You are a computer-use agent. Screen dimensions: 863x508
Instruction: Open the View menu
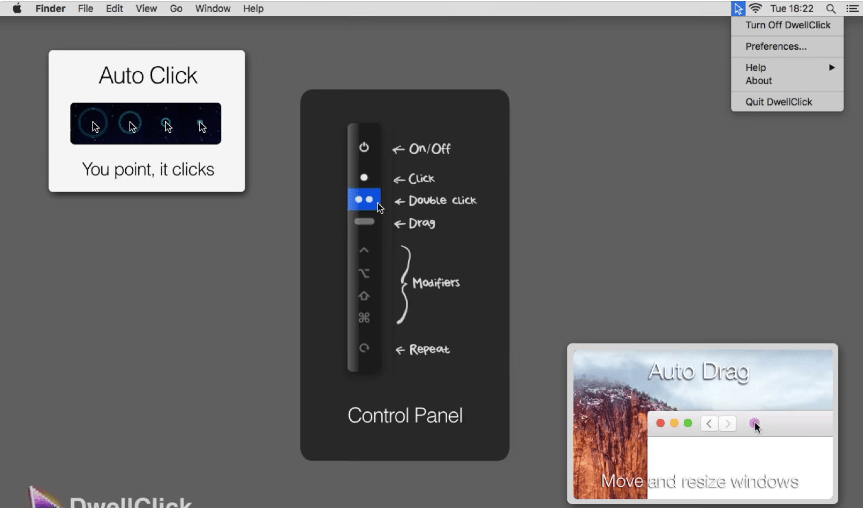click(146, 8)
